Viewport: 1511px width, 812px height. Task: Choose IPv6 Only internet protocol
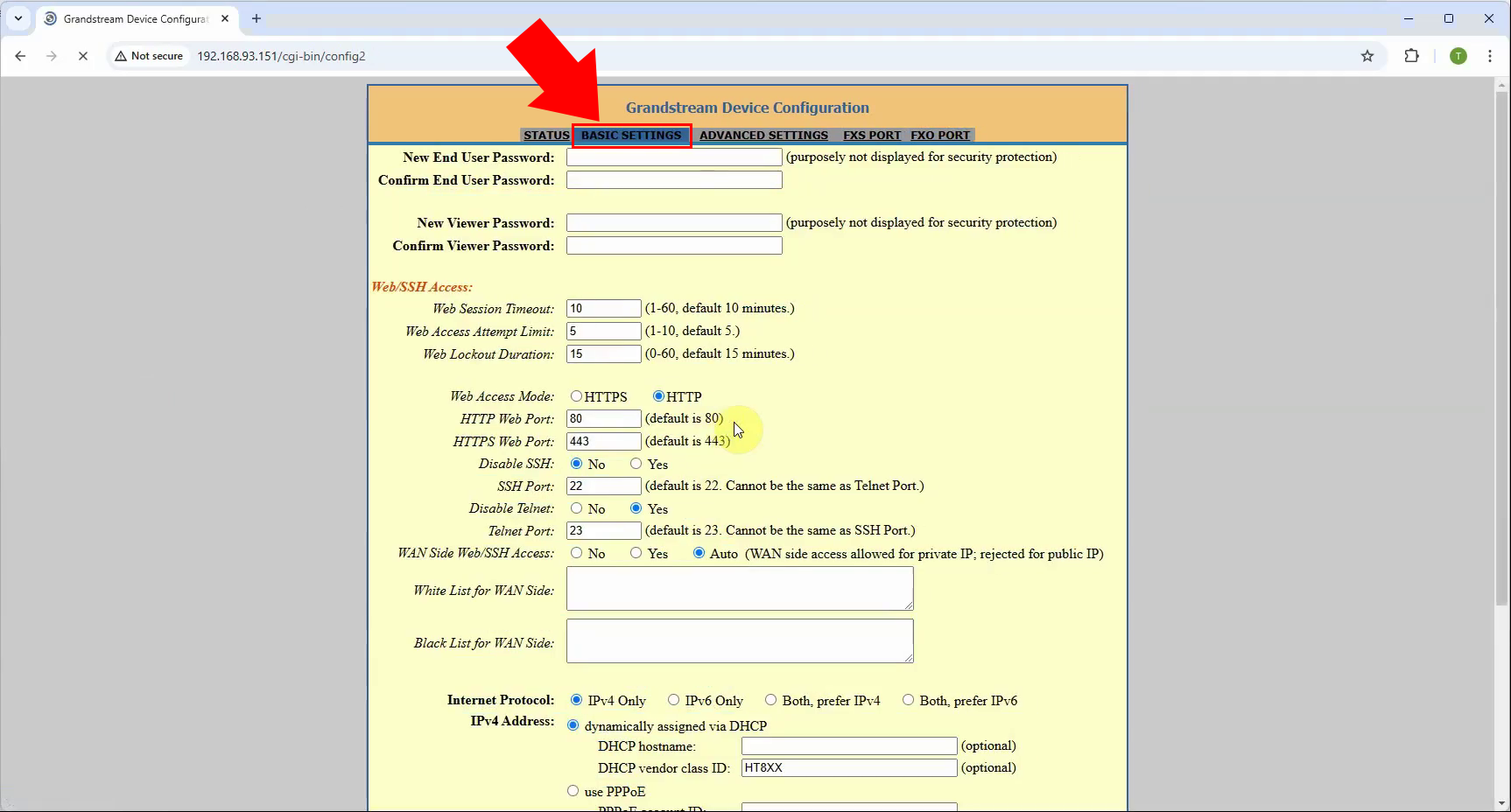tap(673, 700)
